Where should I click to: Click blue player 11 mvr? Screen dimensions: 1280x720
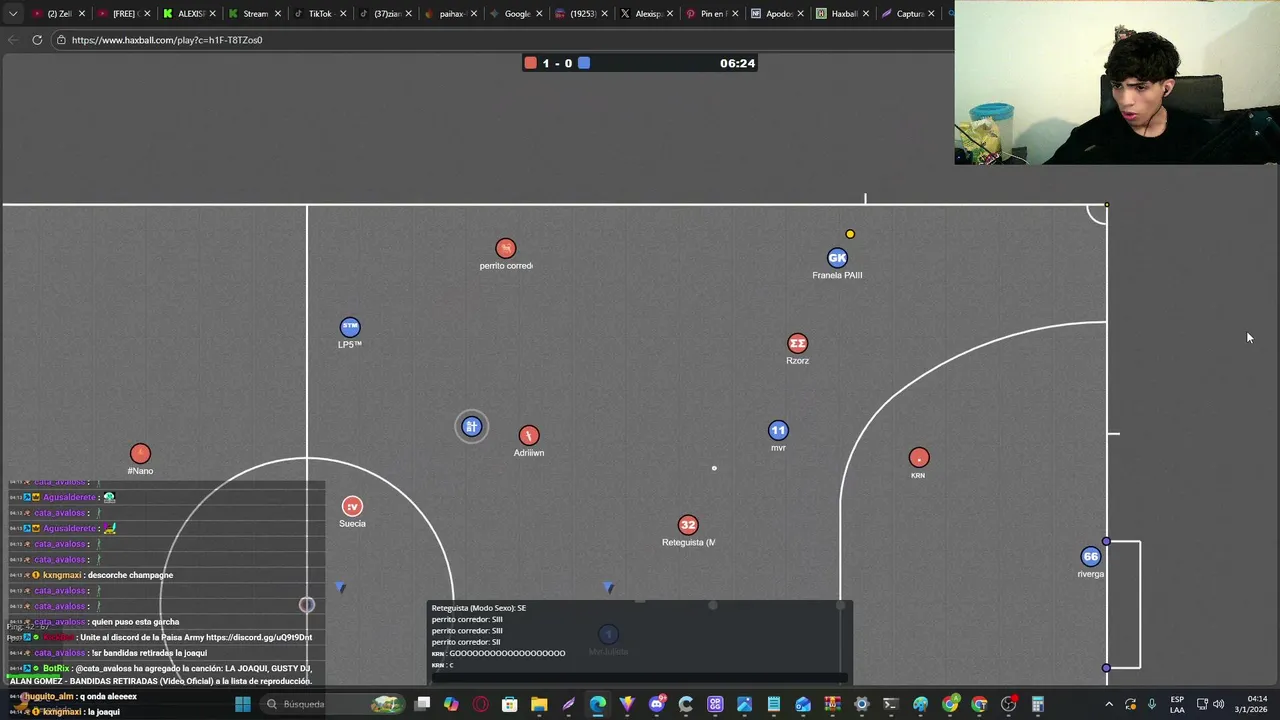coord(778,431)
